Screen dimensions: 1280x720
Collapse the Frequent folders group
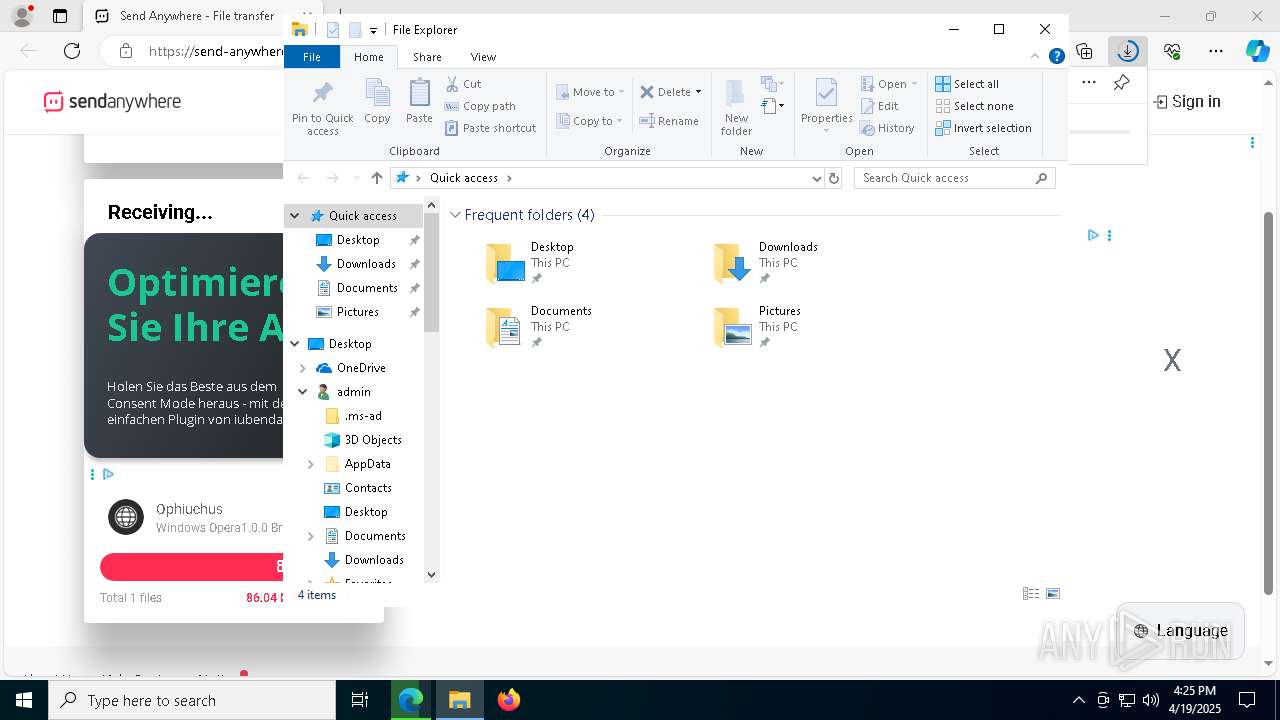tap(455, 215)
